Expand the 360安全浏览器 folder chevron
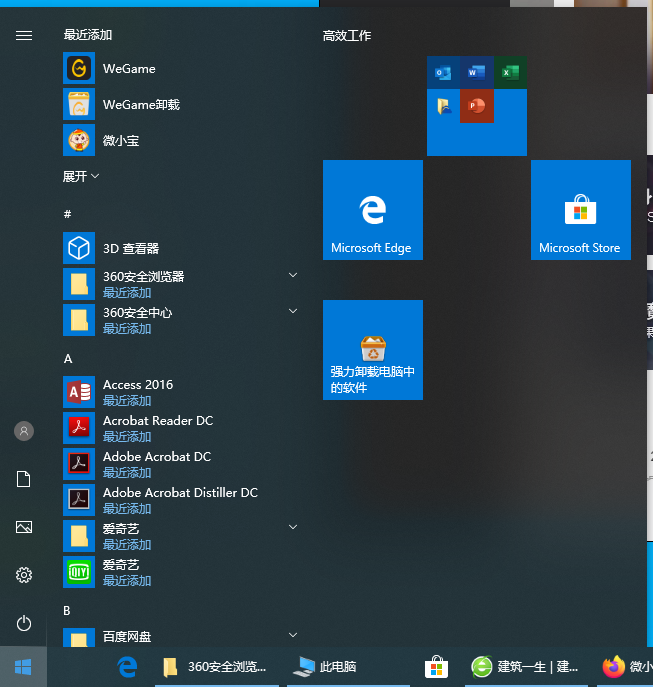The width and height of the screenshot is (653, 687). 293,275
